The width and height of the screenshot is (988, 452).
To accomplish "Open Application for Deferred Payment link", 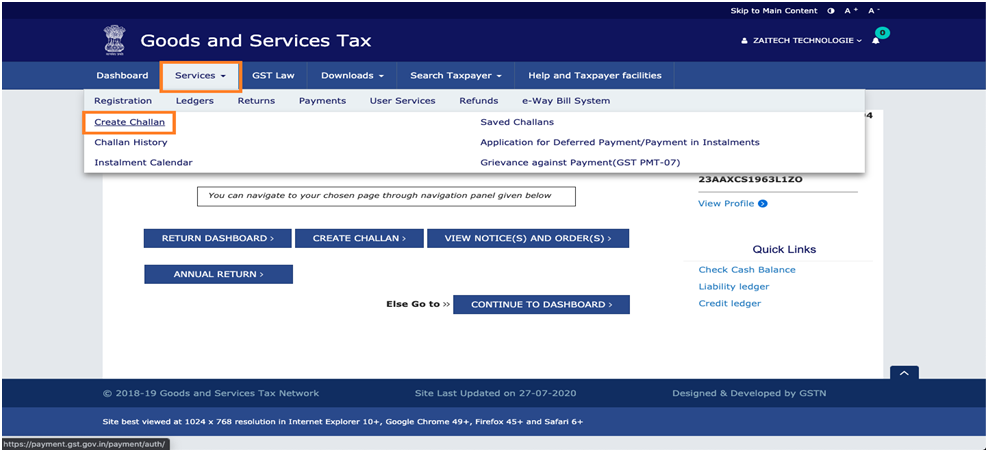I will coord(620,142).
